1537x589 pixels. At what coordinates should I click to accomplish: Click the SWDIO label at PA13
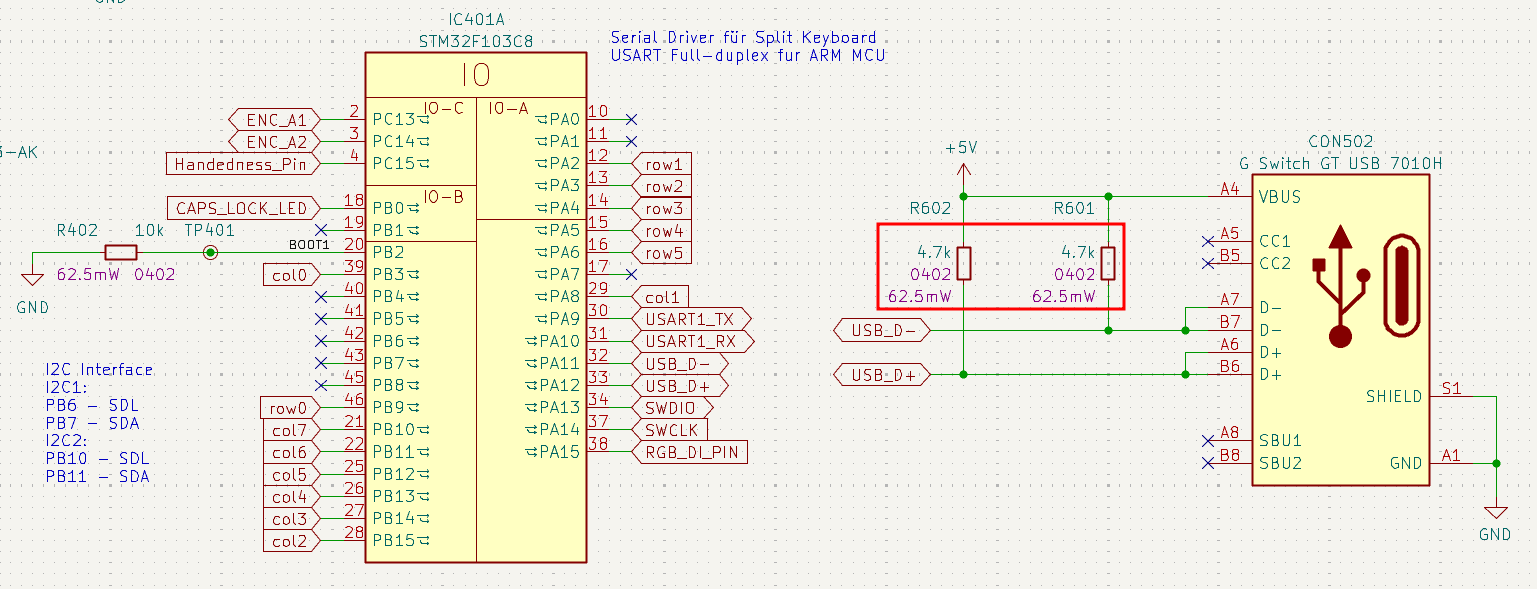[x=672, y=408]
